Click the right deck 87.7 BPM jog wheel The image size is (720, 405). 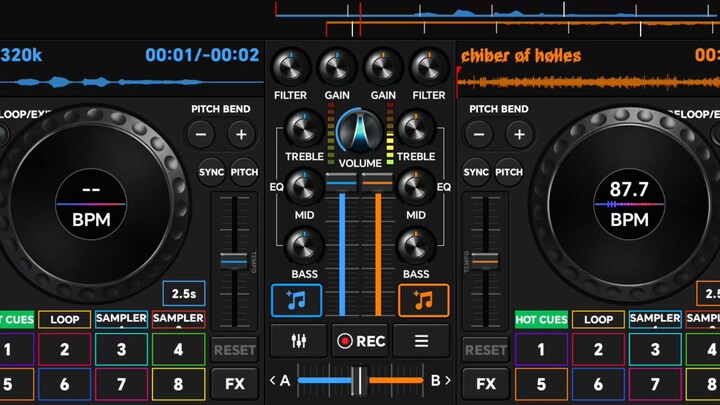click(629, 204)
